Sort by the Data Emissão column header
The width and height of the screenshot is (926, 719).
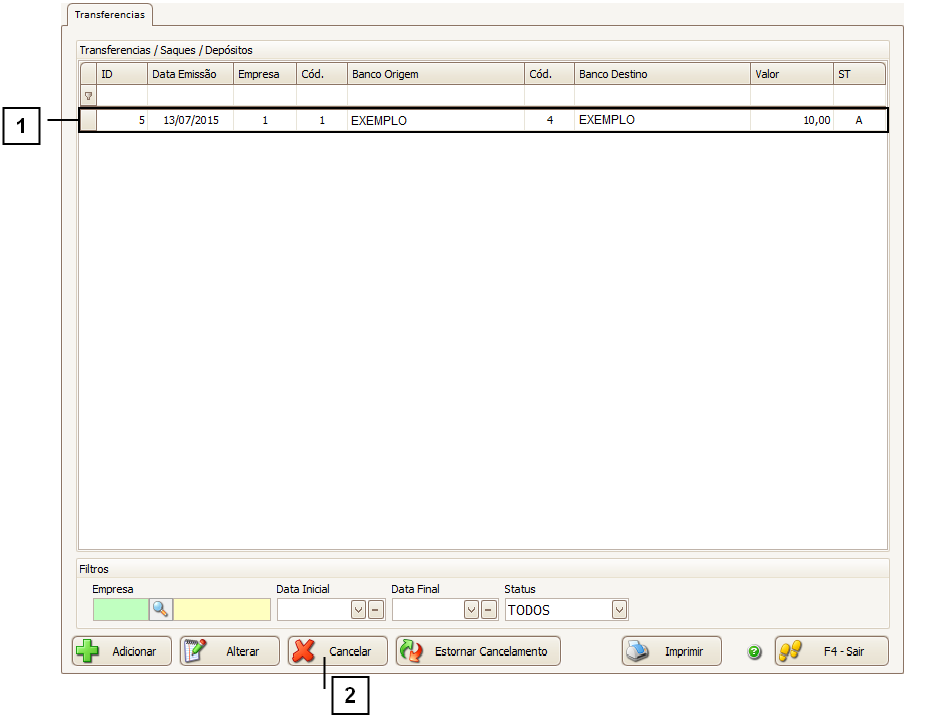click(x=190, y=74)
